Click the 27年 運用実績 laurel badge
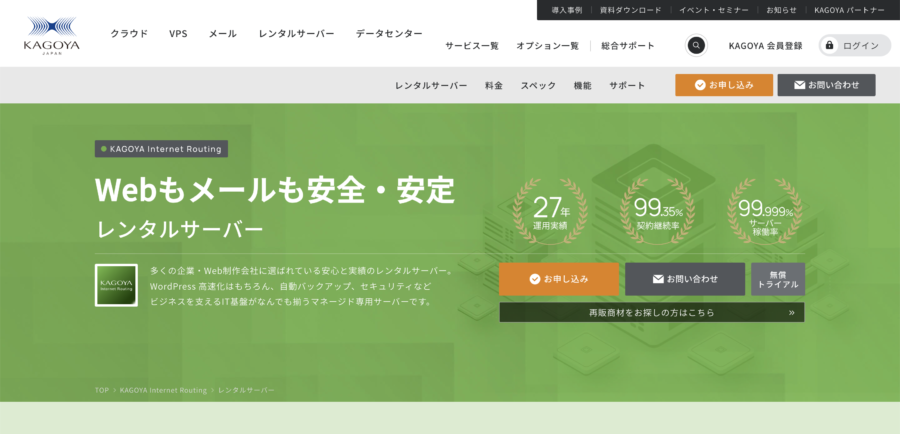This screenshot has height=434, width=900. [550, 211]
